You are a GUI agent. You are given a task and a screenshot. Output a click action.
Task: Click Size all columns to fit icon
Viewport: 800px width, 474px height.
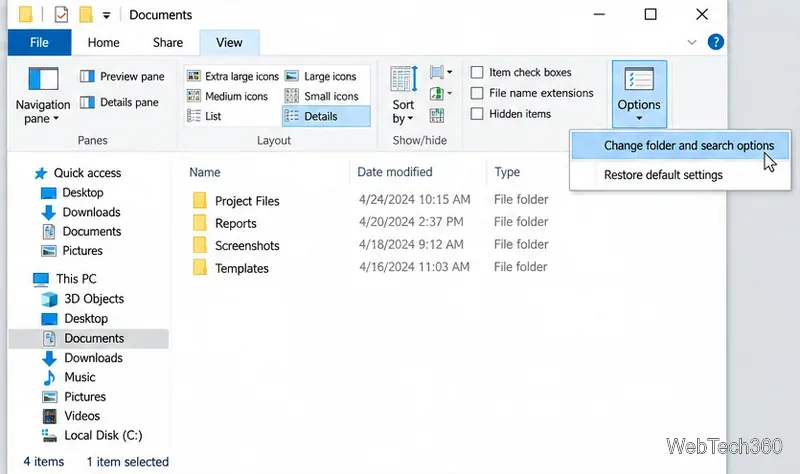click(437, 116)
